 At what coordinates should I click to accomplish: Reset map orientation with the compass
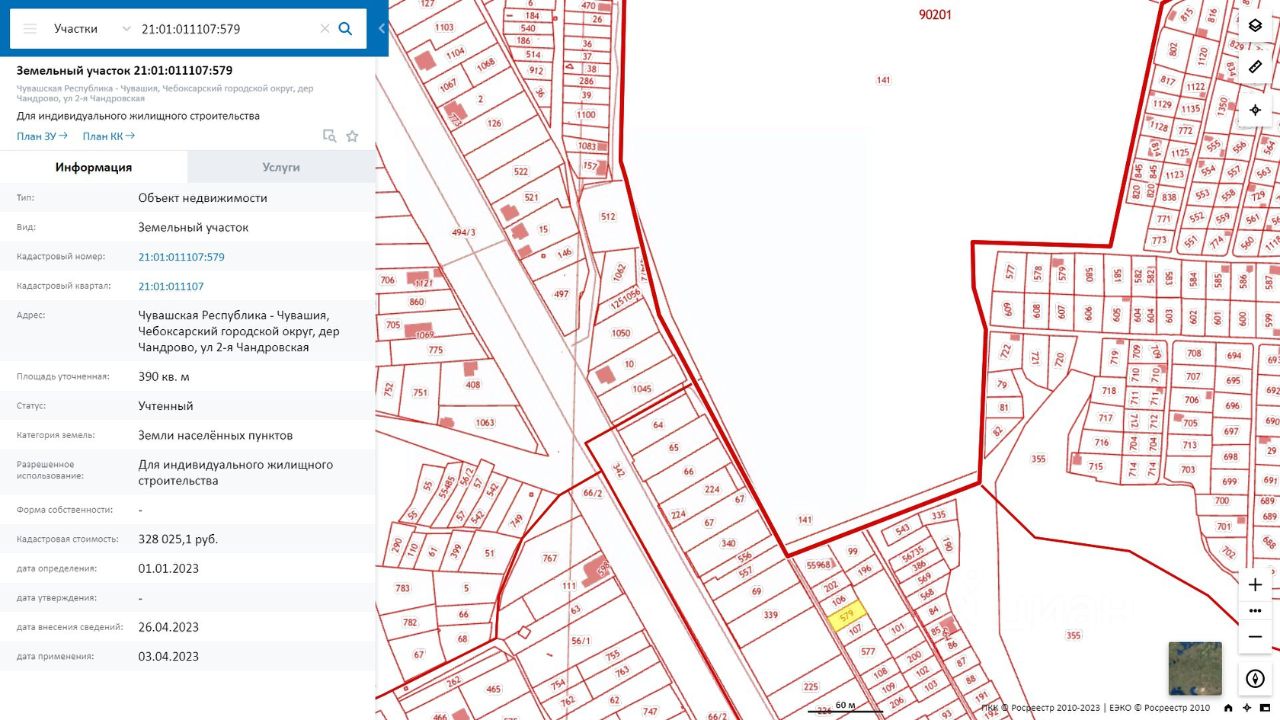point(1256,679)
